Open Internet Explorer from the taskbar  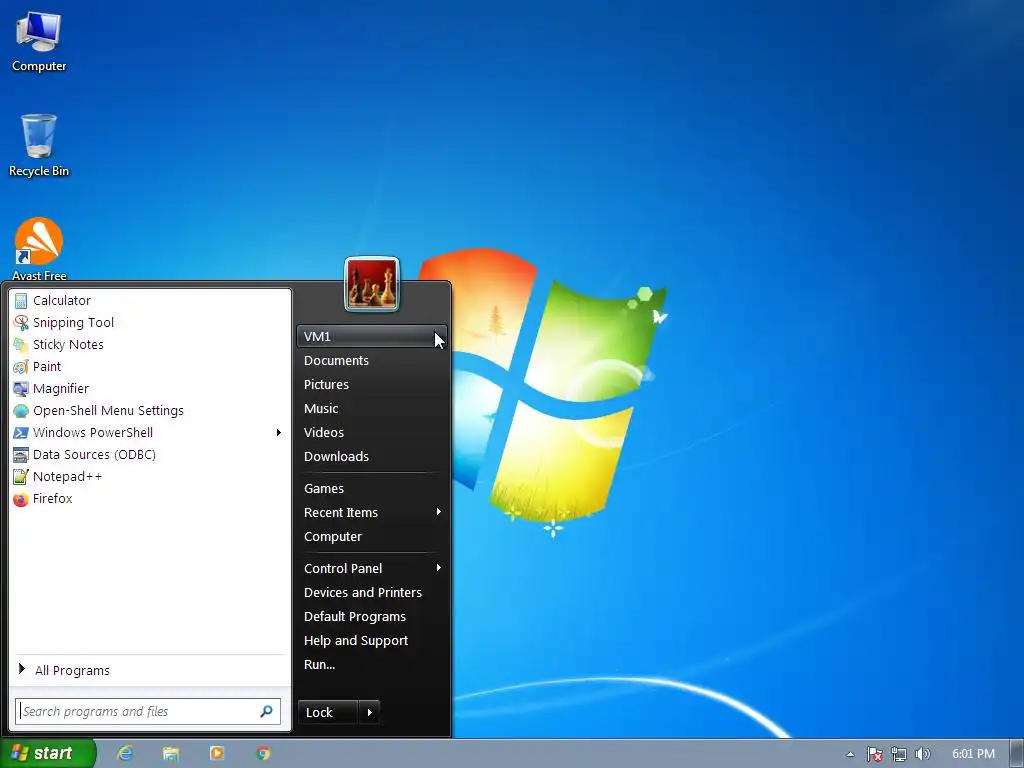[x=125, y=754]
